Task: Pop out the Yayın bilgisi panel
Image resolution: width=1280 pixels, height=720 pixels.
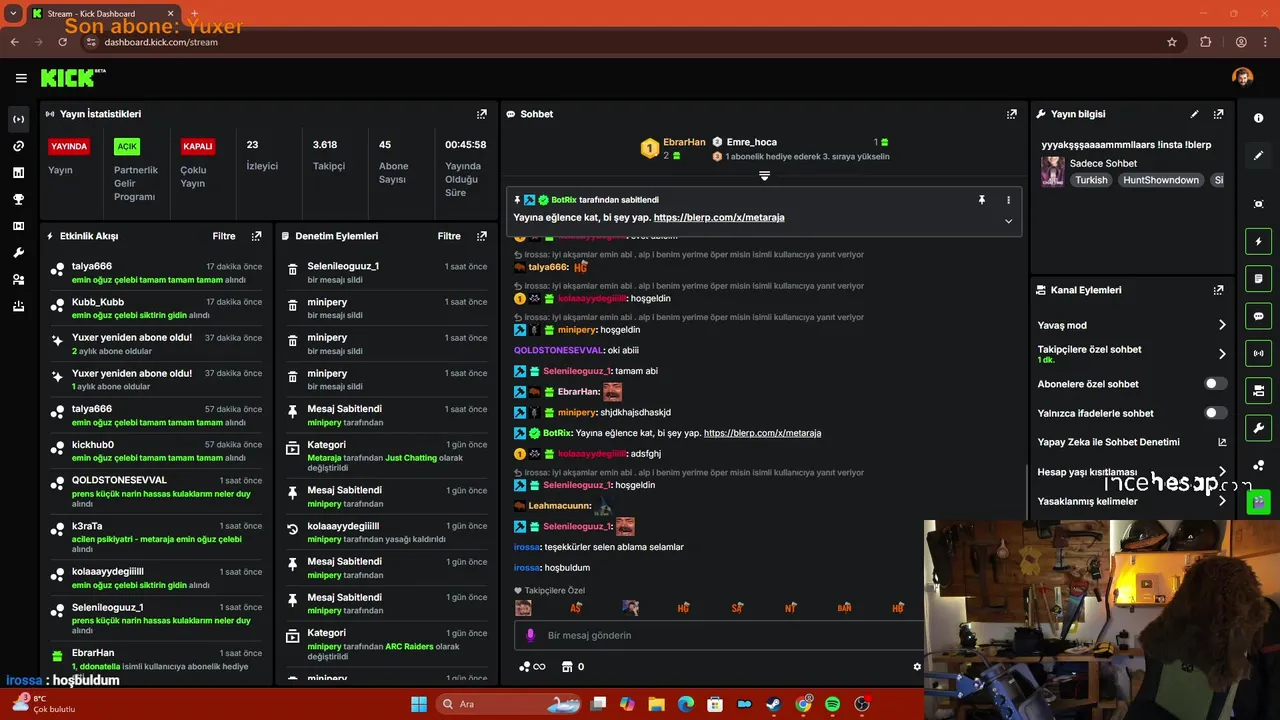Action: pos(1218,114)
